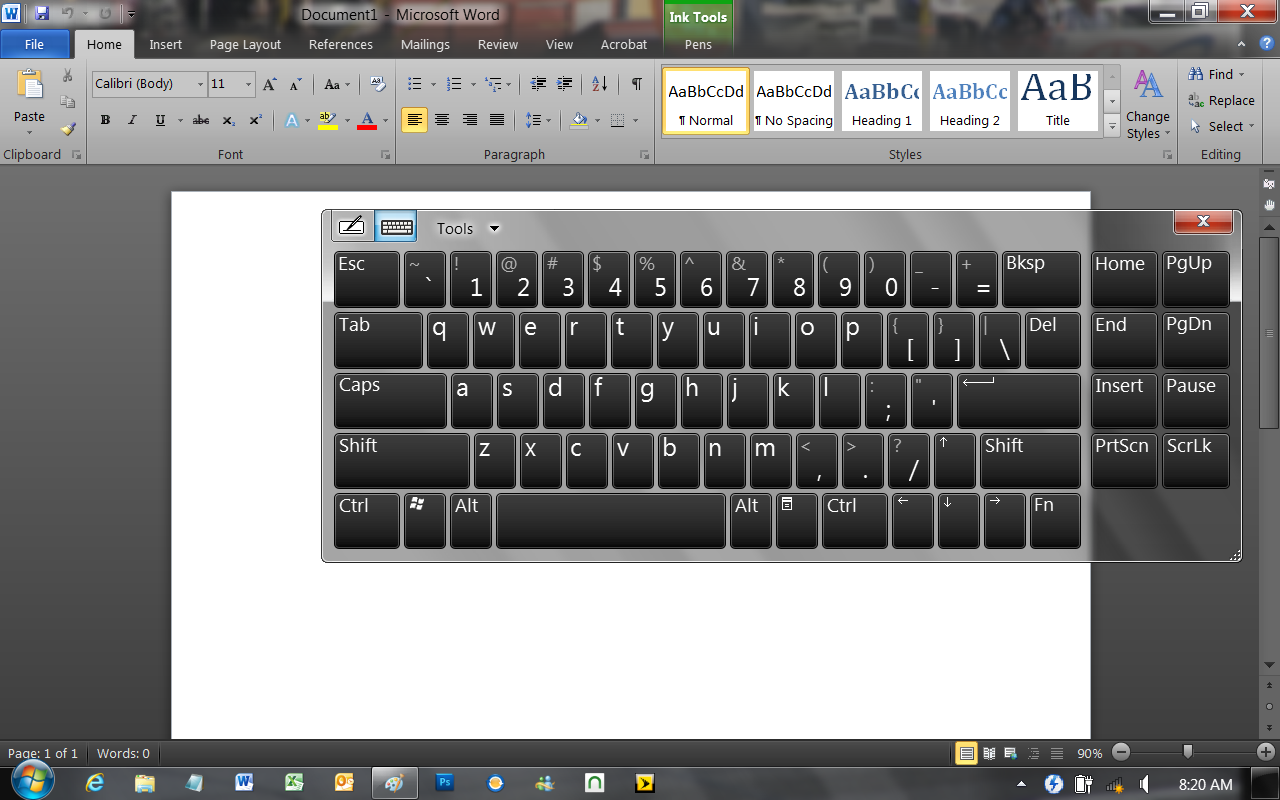Switch to the Insert tab
Viewport: 1280px width, 800px height.
pos(166,44)
